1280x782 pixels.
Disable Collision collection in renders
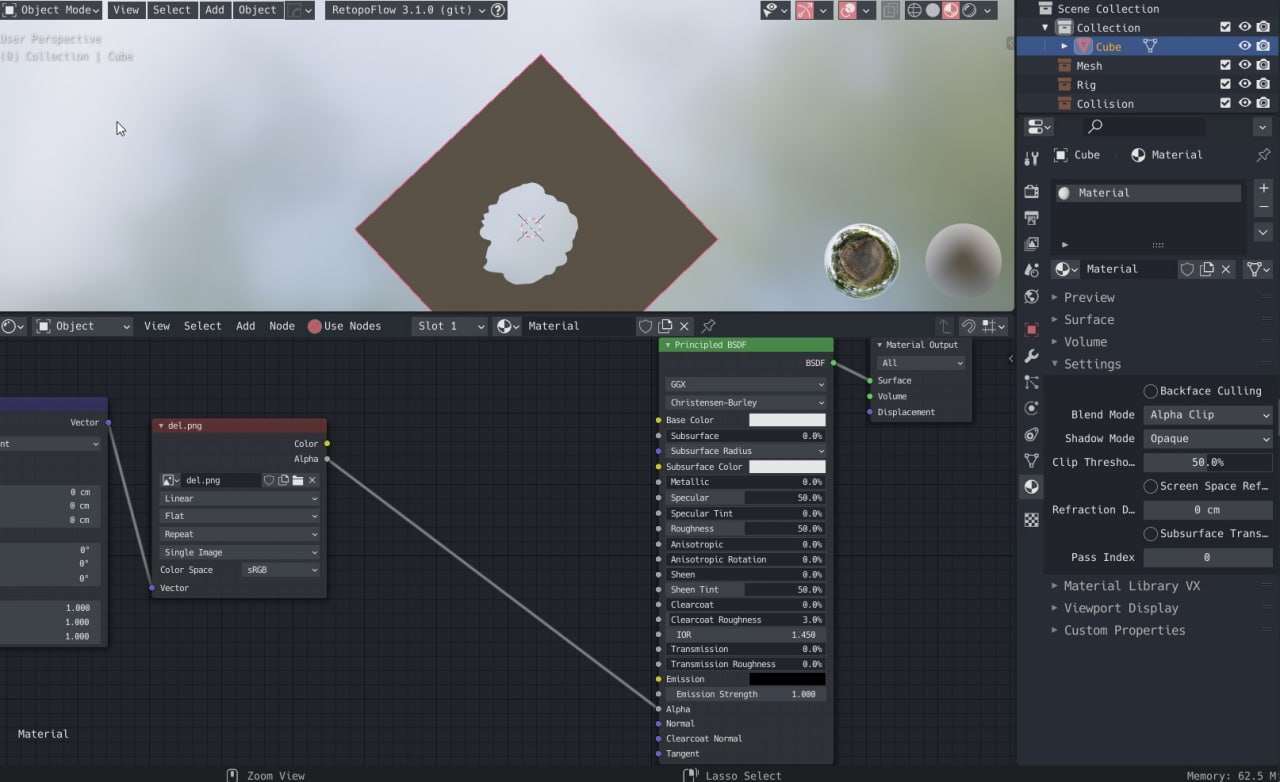click(x=1264, y=103)
